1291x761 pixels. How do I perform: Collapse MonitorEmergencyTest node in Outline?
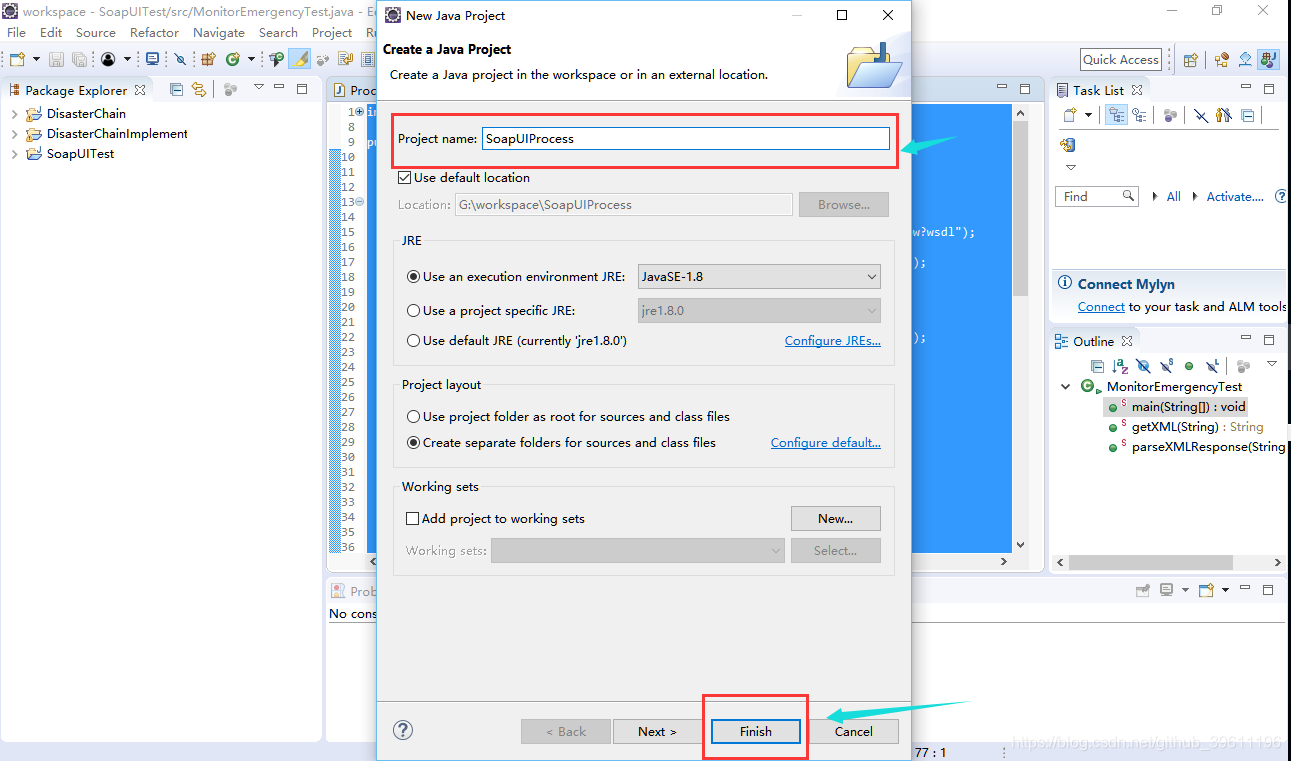(1066, 387)
